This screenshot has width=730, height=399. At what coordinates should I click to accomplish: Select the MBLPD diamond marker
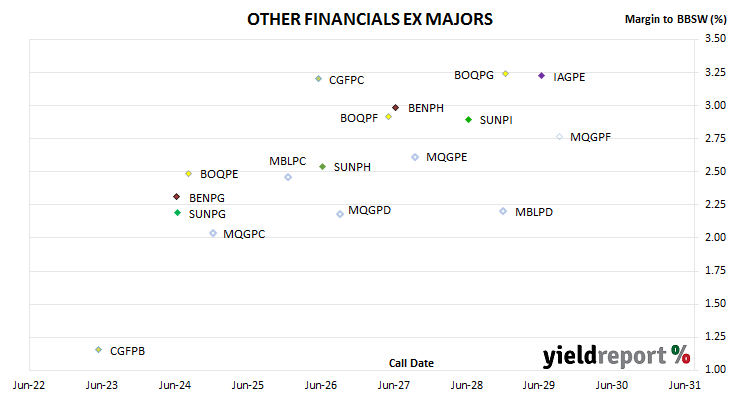503,211
